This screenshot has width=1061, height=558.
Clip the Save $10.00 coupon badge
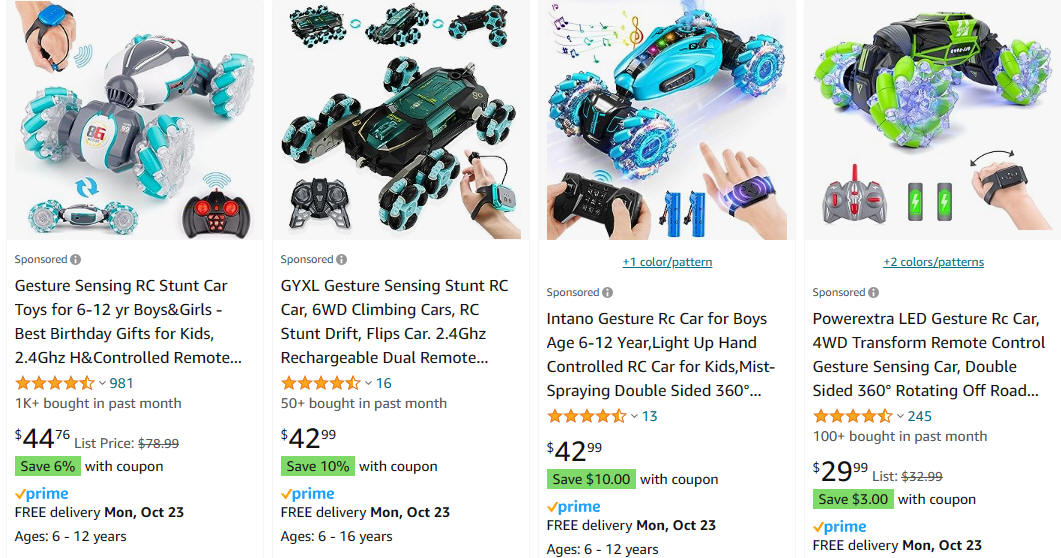coord(591,480)
